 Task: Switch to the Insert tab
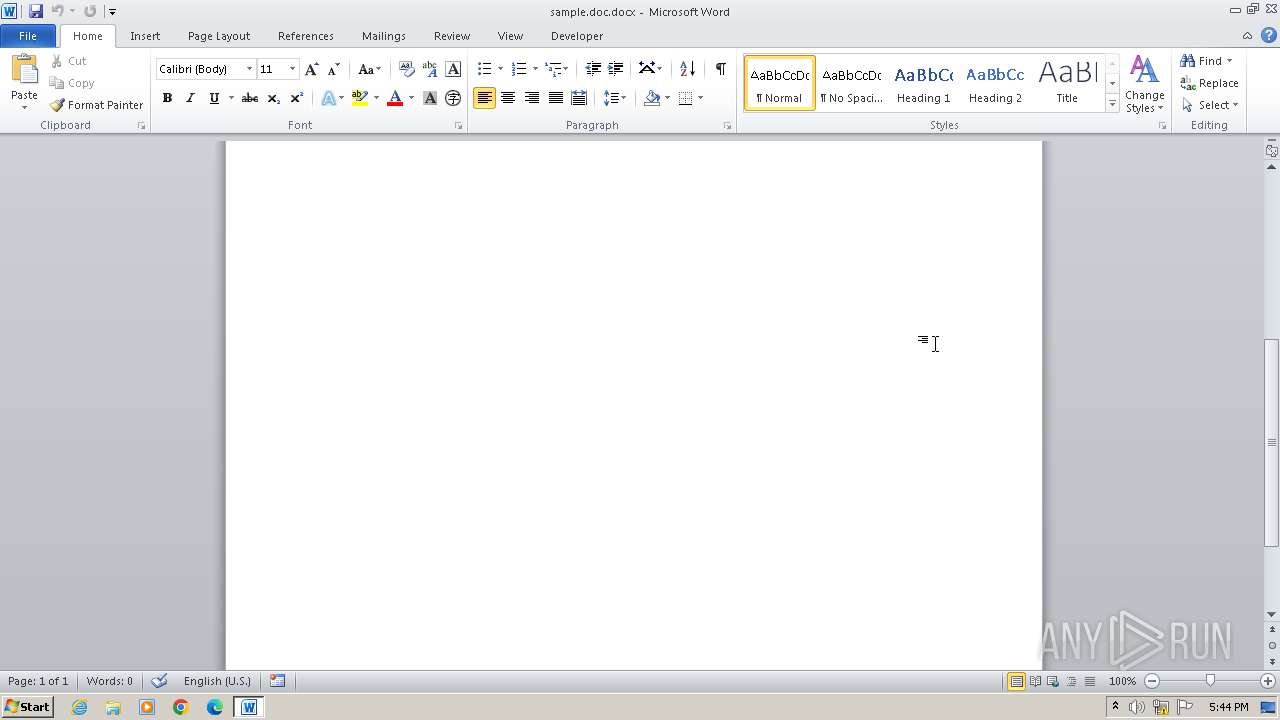tap(145, 36)
